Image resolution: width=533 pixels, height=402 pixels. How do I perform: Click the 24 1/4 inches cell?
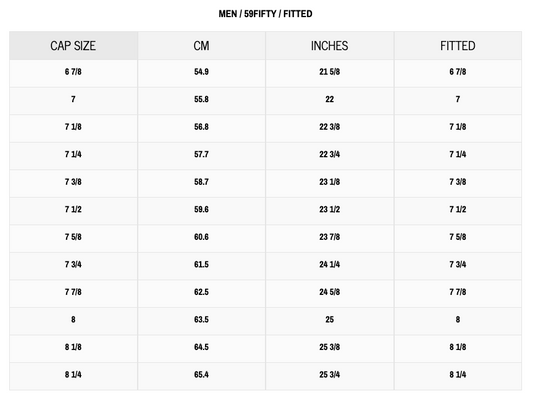329,264
